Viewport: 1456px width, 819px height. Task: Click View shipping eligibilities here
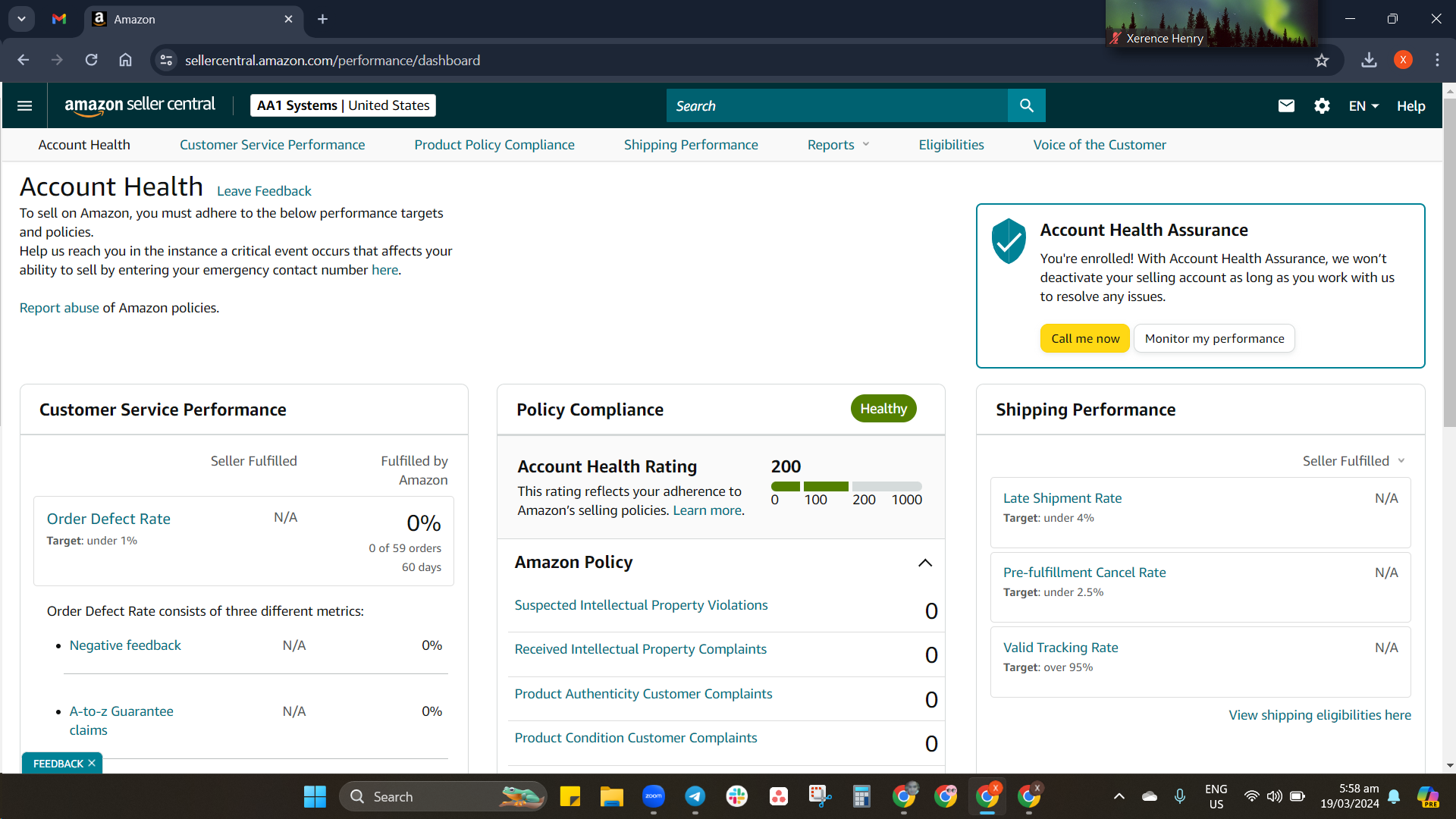coord(1319,715)
